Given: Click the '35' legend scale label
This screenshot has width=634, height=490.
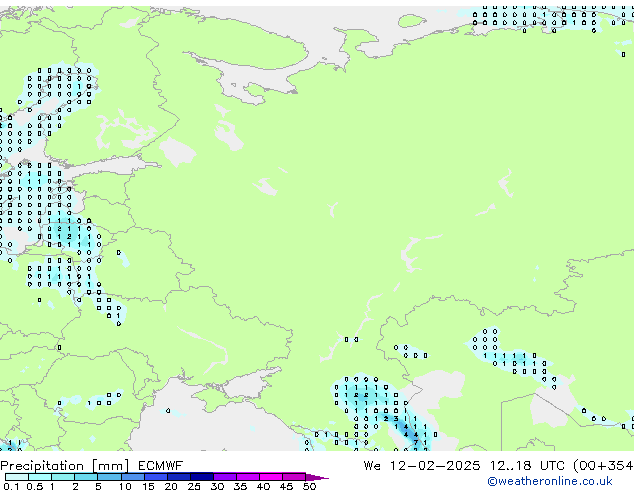Looking at the screenshot, I should tap(241, 486).
